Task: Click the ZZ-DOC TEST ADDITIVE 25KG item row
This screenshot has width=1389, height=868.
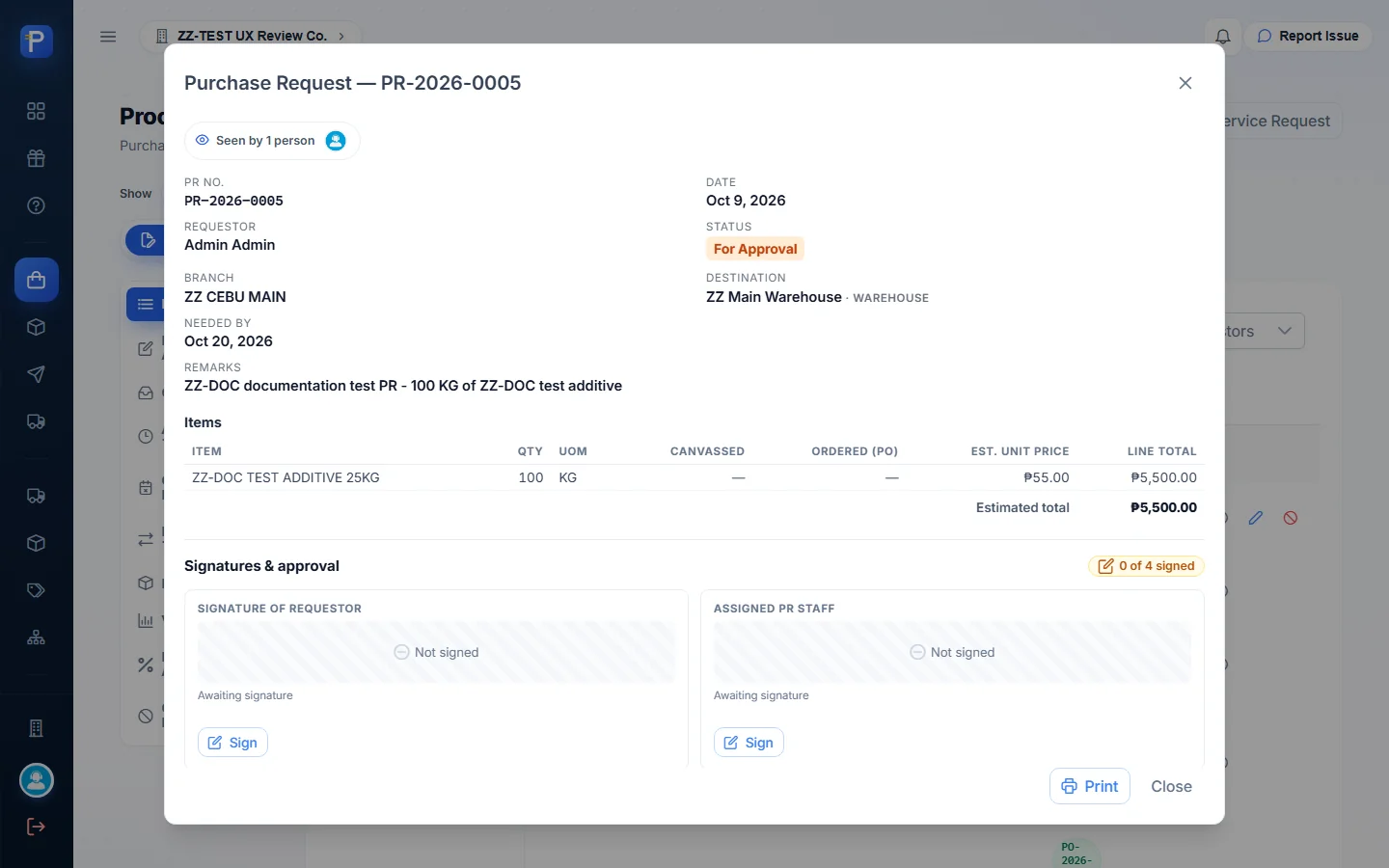Action: (x=694, y=477)
